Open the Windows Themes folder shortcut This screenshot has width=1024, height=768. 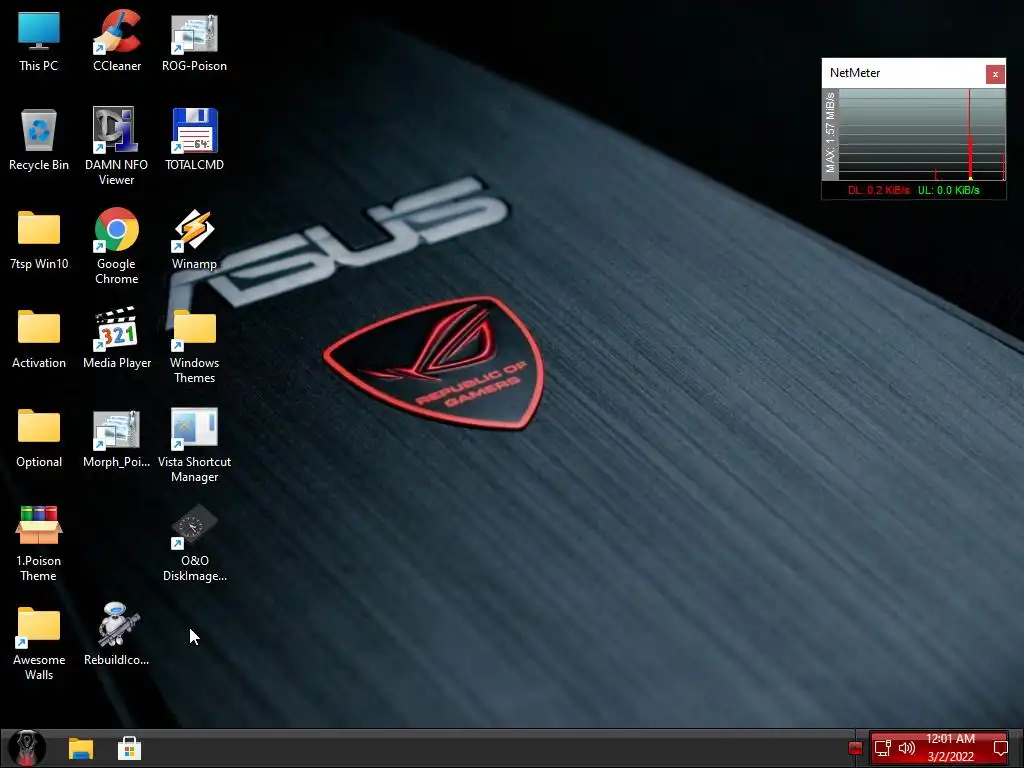pos(194,345)
